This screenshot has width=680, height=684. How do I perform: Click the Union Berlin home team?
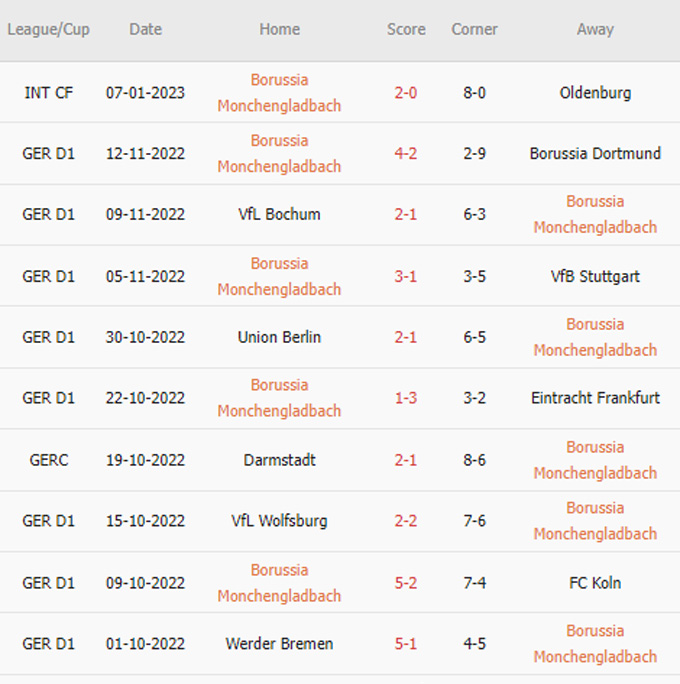coord(279,337)
